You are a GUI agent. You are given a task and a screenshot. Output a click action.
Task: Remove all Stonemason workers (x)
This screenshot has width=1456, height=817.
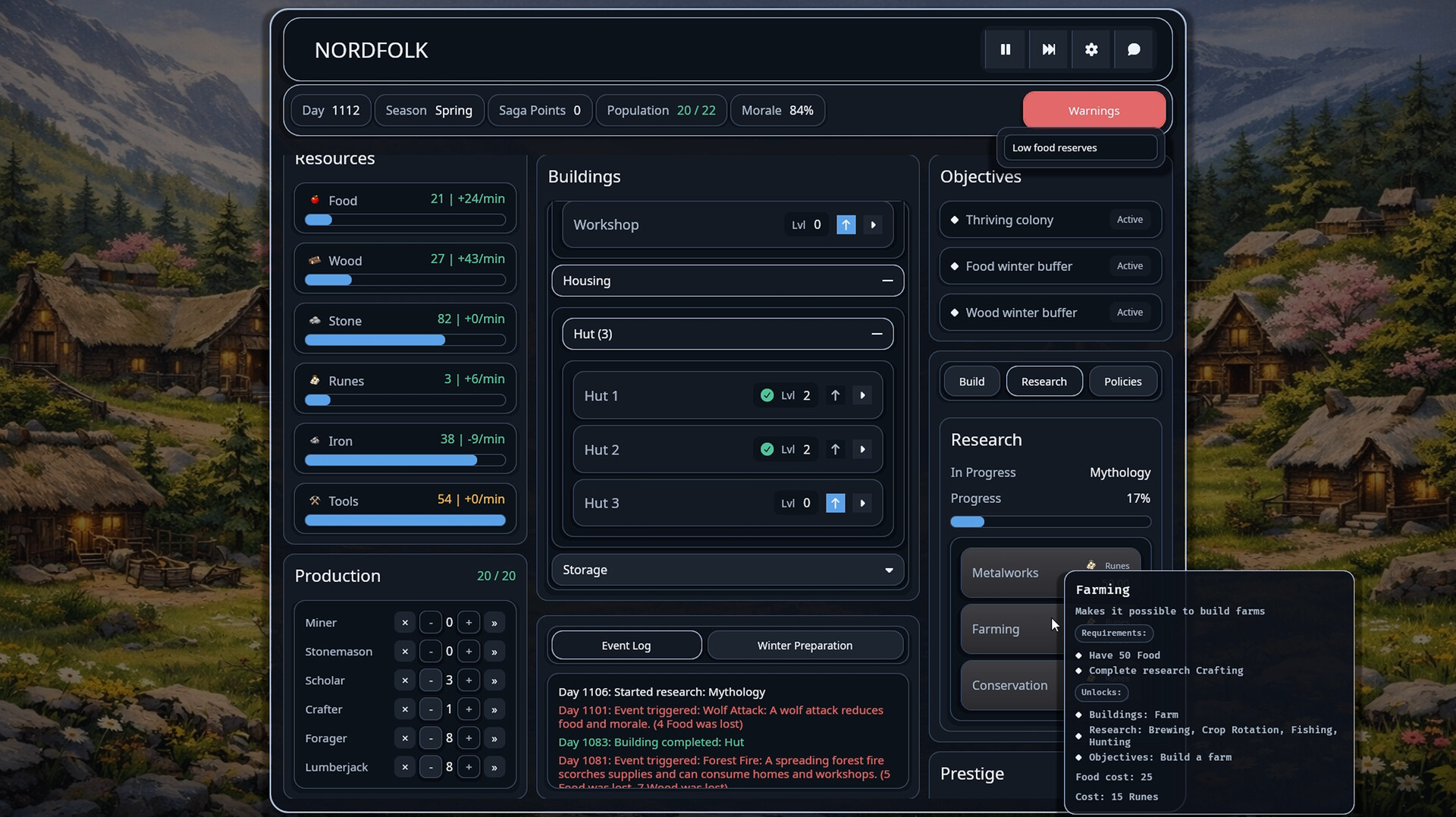(x=405, y=652)
